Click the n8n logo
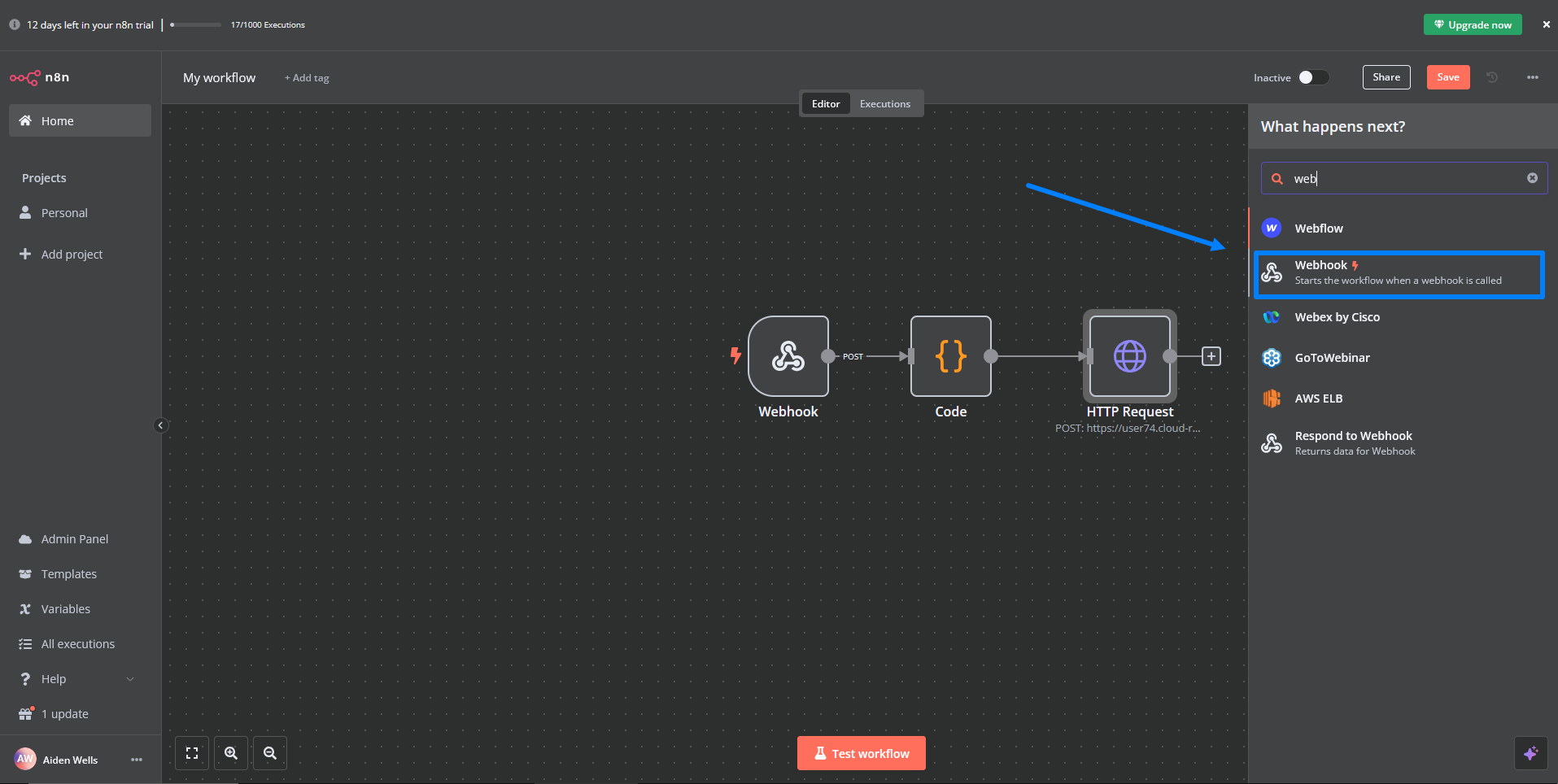This screenshot has height=784, width=1558. 39,77
